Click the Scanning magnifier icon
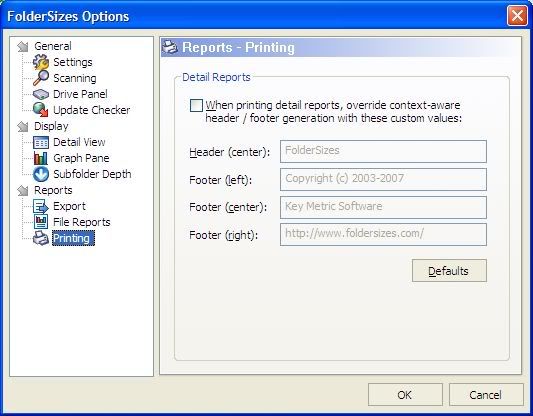Viewport: 533px width, 416px height. tap(41, 78)
